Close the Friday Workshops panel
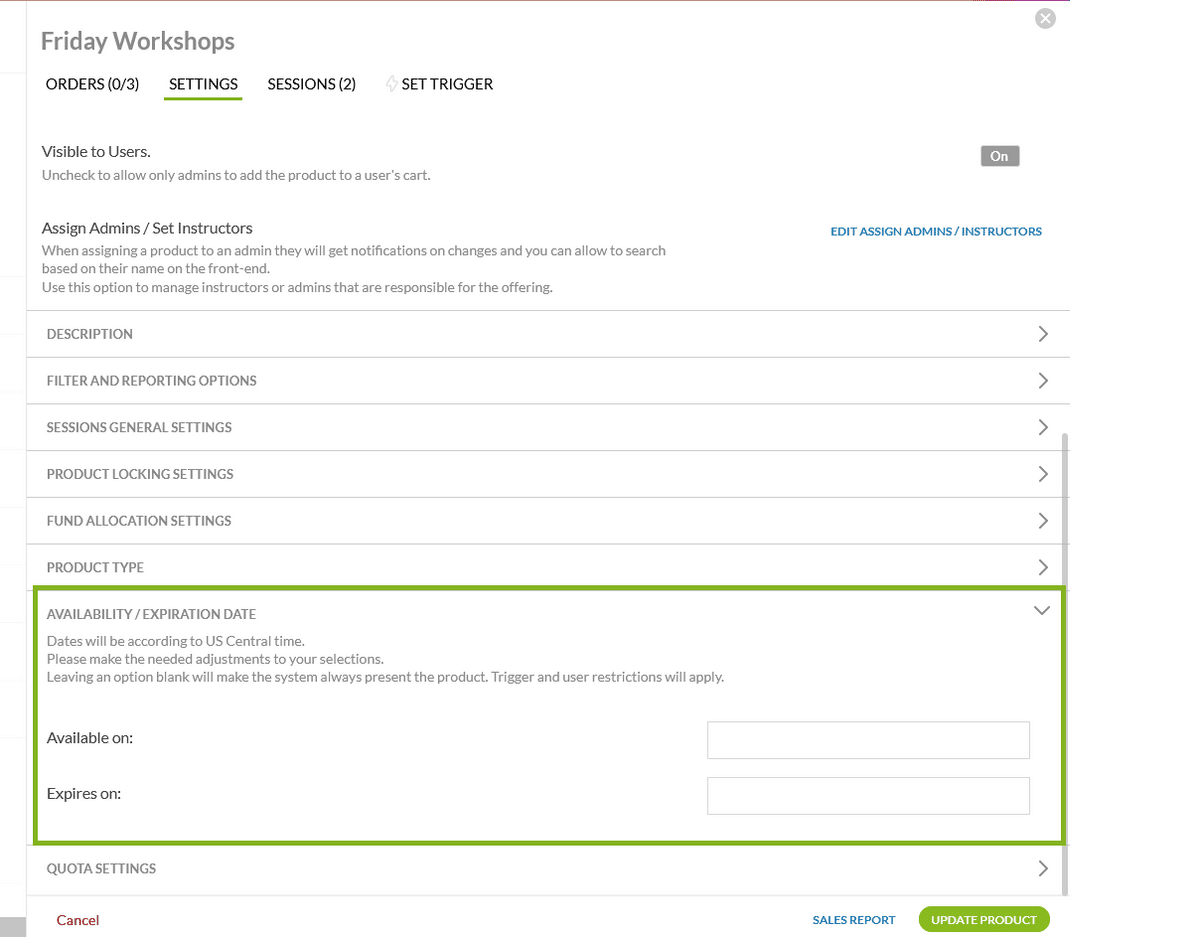The image size is (1200, 937). click(1045, 18)
